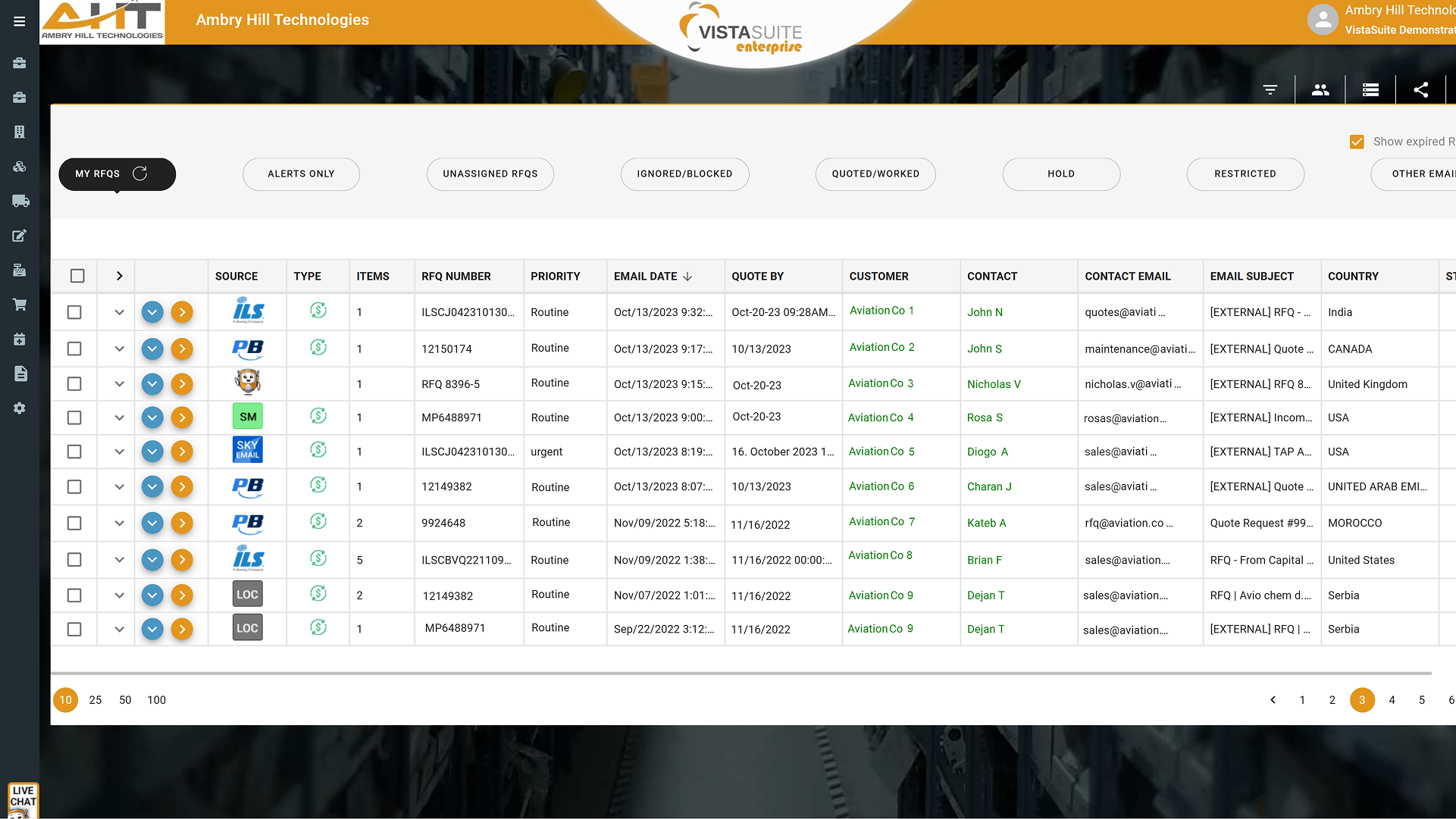Open the settings gear sidebar icon
The height and width of the screenshot is (819, 1456).
tap(20, 408)
